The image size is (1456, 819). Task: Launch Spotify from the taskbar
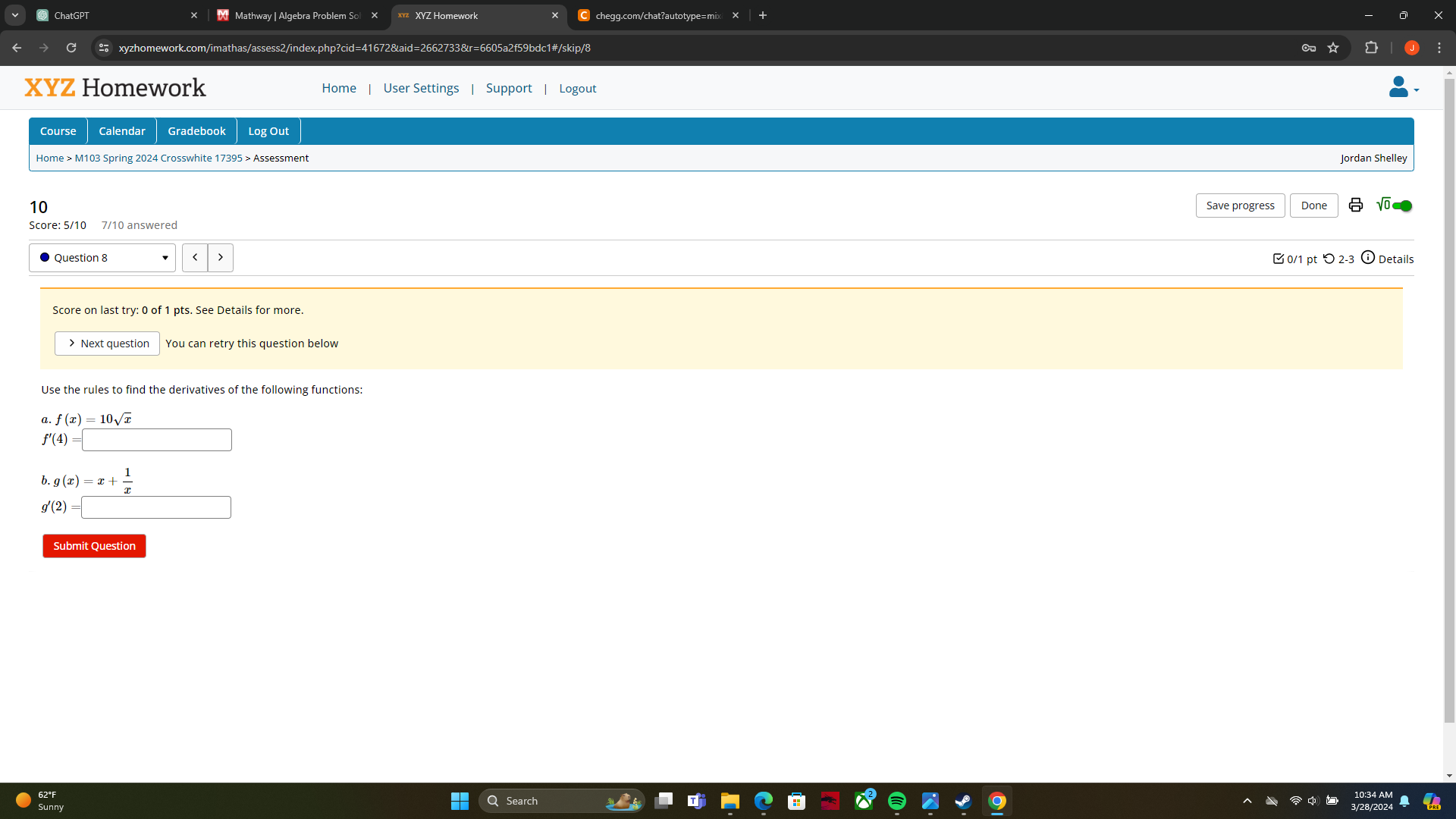tap(898, 801)
